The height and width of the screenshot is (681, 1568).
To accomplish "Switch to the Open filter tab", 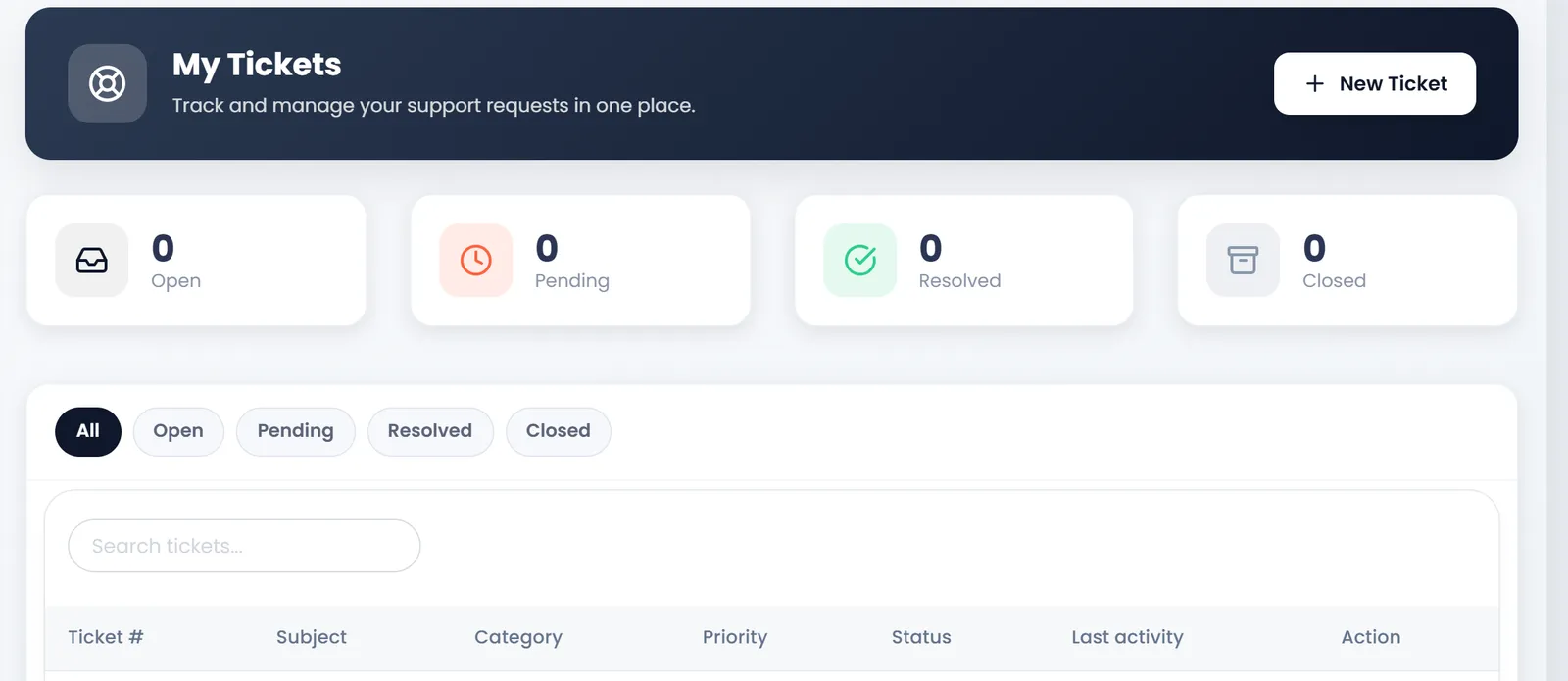I will click(178, 431).
